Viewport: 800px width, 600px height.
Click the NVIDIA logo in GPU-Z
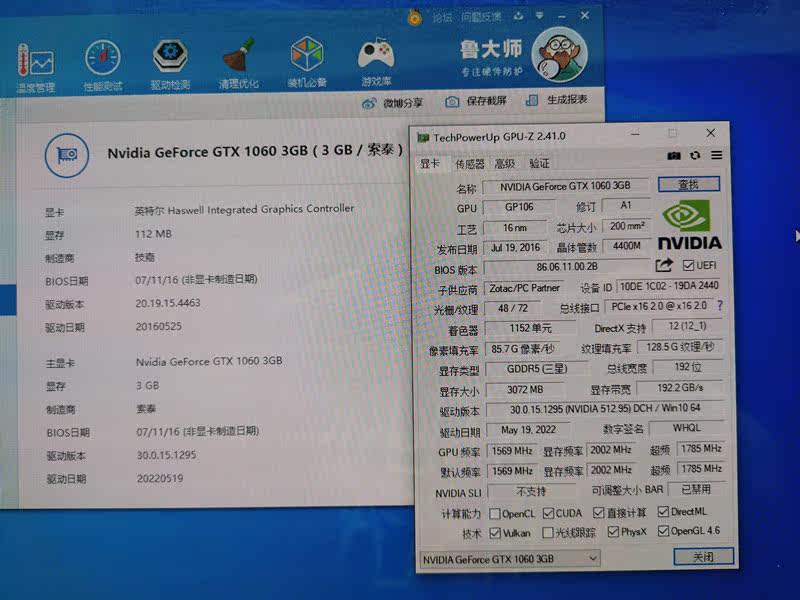[689, 224]
